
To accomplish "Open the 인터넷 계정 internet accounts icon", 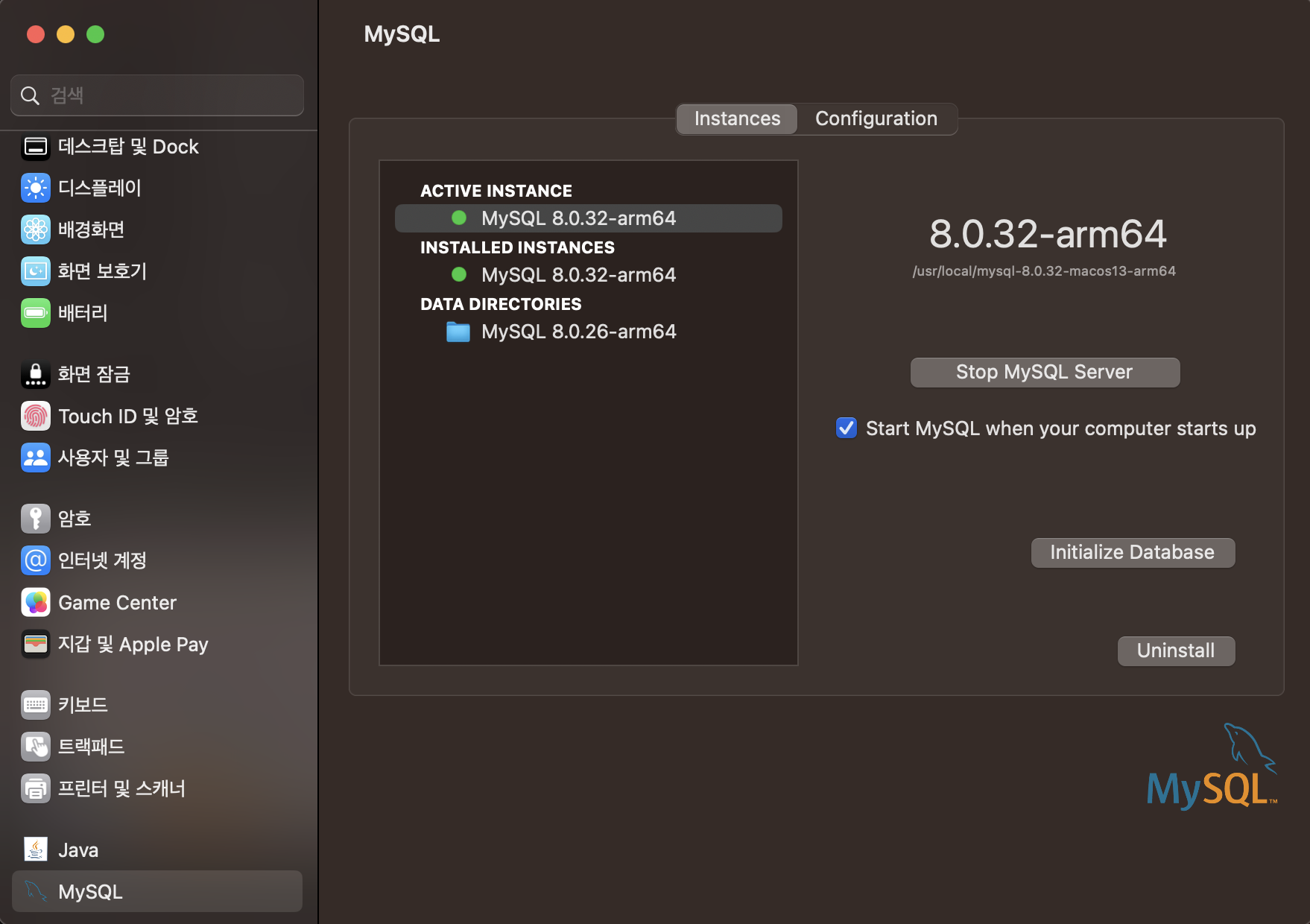I will pyautogui.click(x=36, y=560).
